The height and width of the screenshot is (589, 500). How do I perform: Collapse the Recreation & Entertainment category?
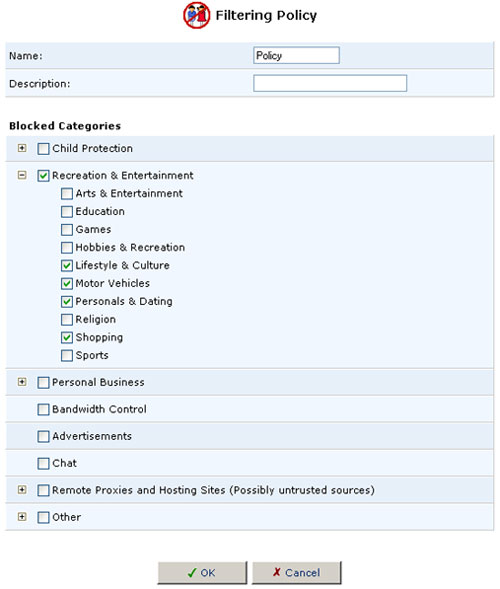coord(22,175)
